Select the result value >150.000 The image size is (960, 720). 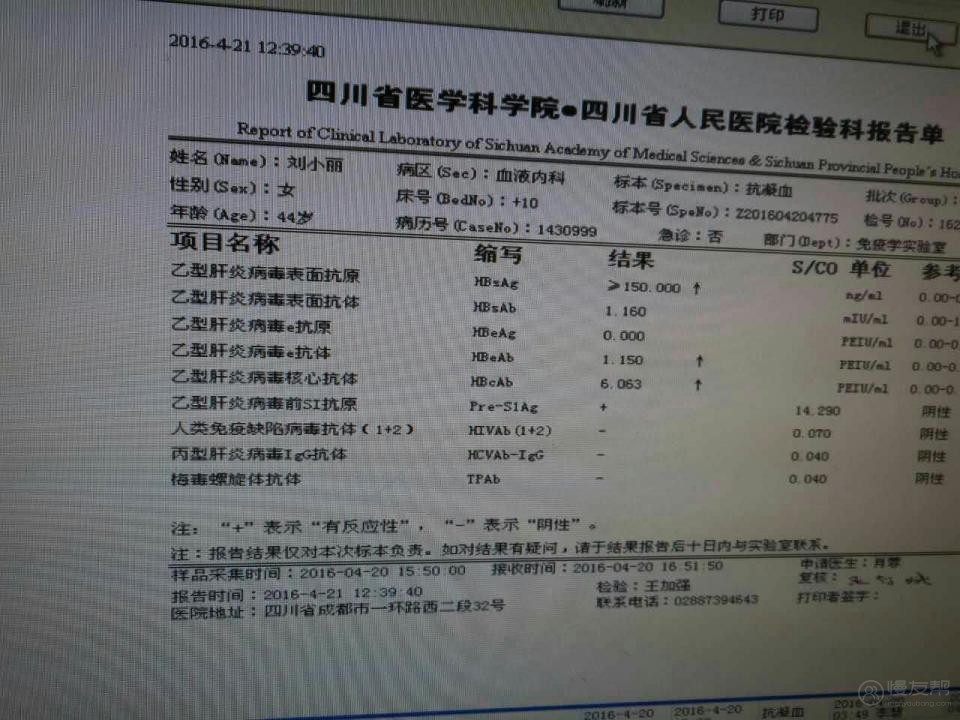tap(644, 287)
